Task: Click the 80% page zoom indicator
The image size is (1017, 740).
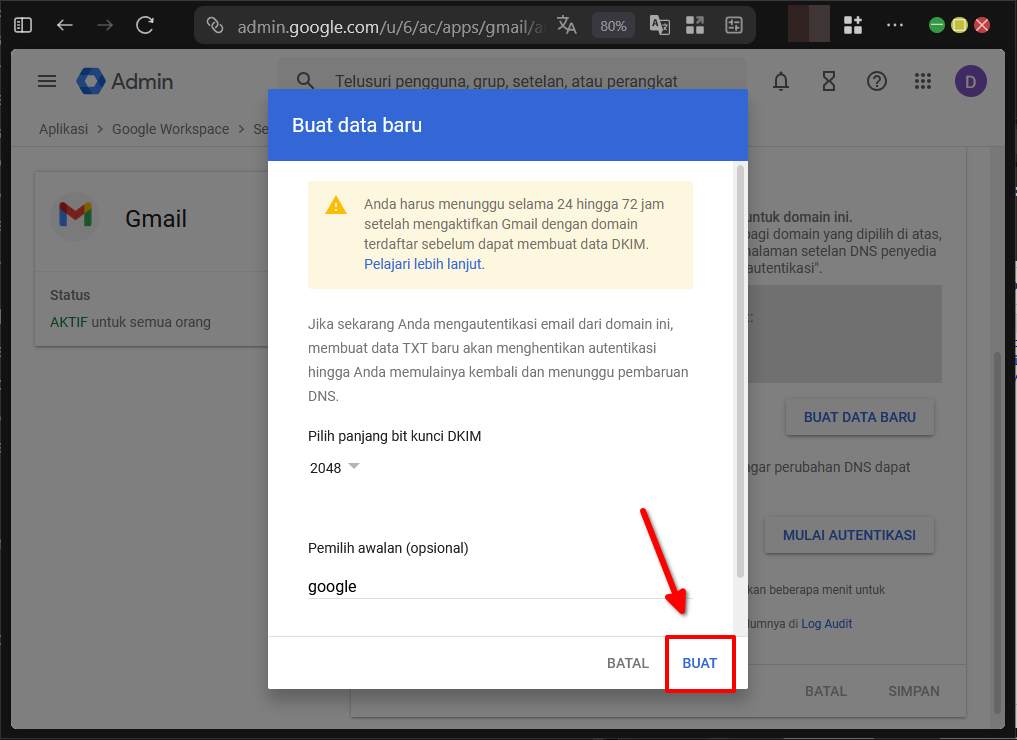Action: [613, 24]
